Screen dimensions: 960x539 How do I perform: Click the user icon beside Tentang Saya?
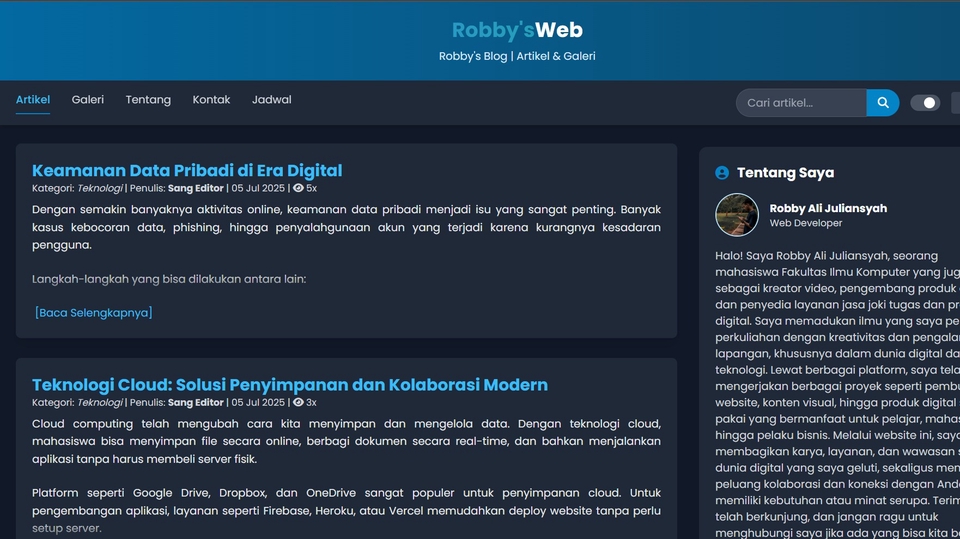[722, 173]
